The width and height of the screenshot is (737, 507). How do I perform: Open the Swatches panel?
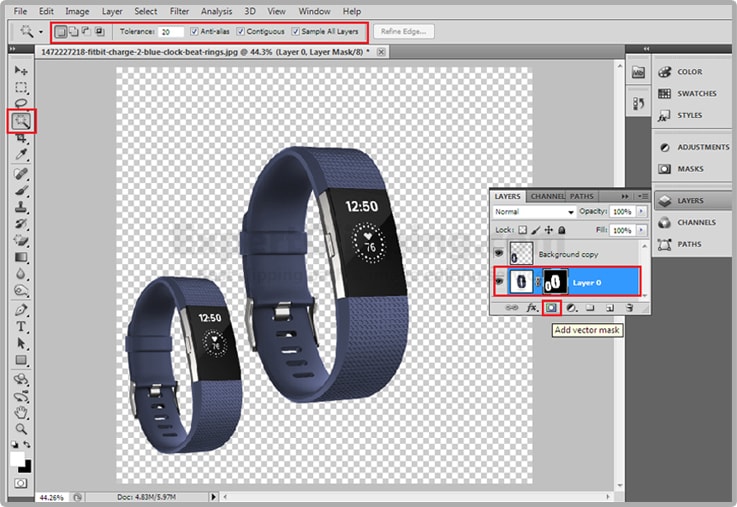point(696,93)
